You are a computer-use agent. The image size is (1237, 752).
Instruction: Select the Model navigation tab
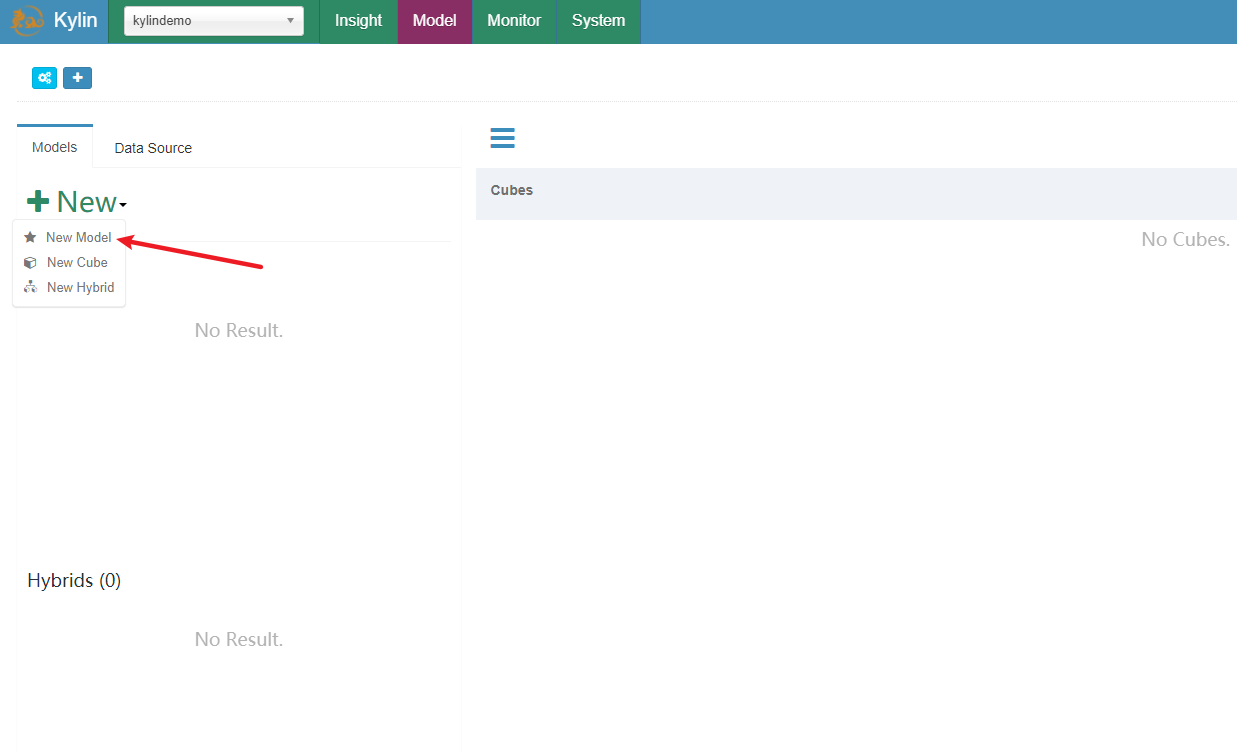(x=434, y=21)
